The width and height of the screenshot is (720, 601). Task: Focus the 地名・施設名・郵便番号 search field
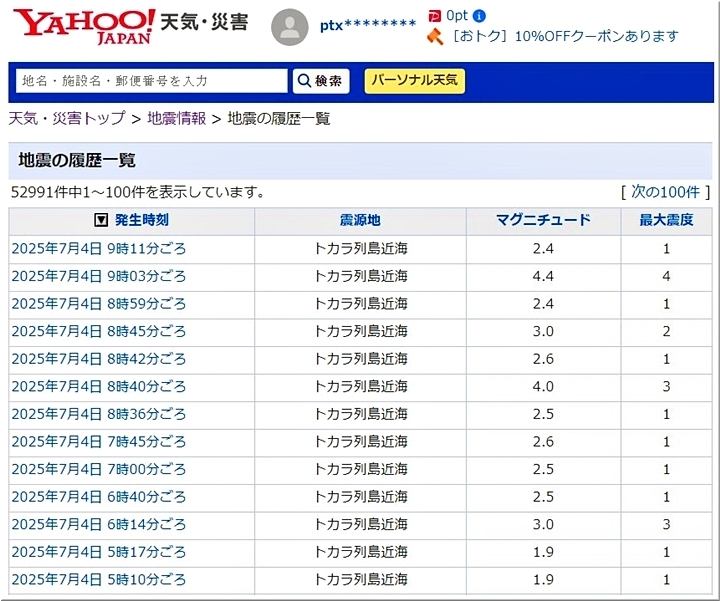pyautogui.click(x=151, y=81)
